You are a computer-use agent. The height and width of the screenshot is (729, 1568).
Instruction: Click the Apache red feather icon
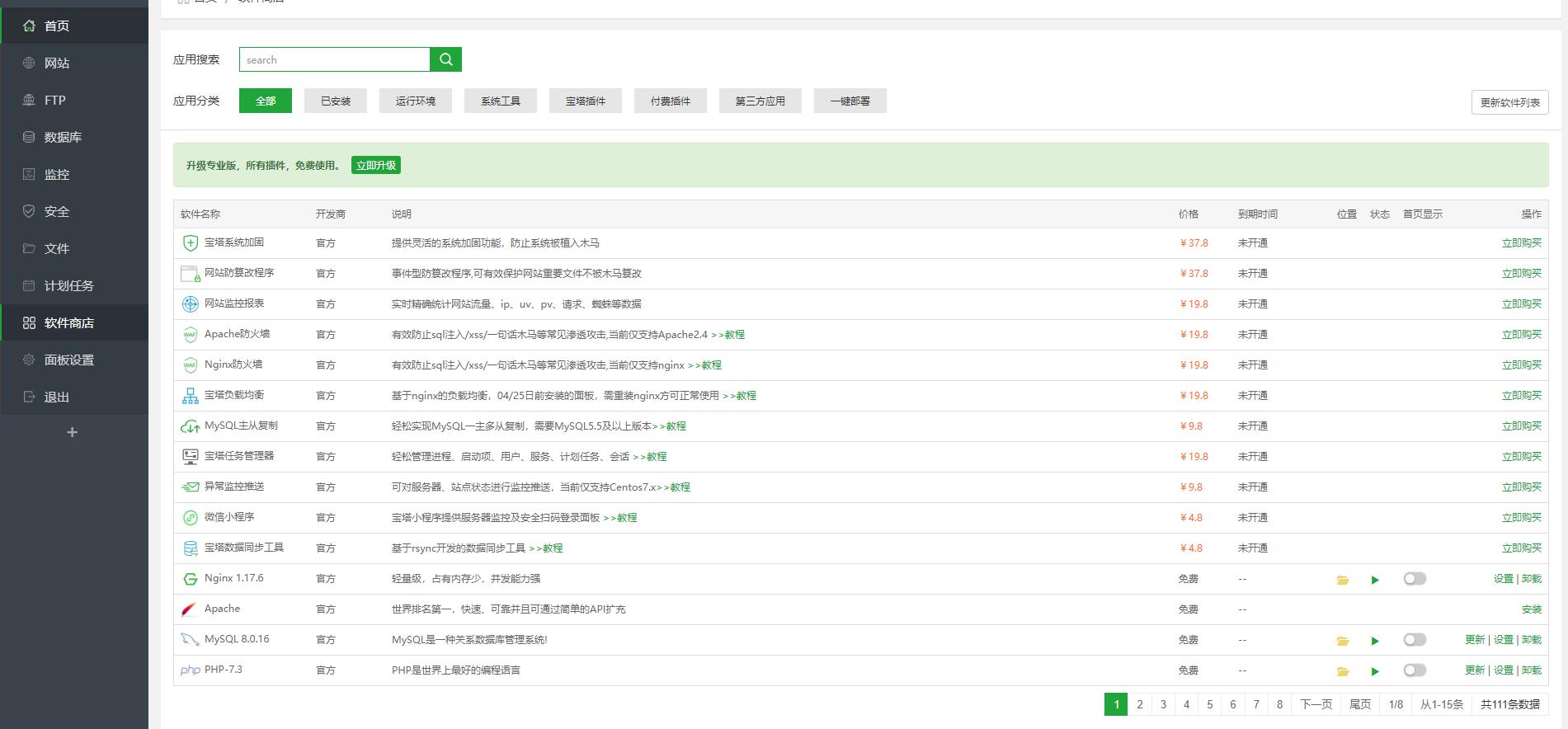[190, 609]
